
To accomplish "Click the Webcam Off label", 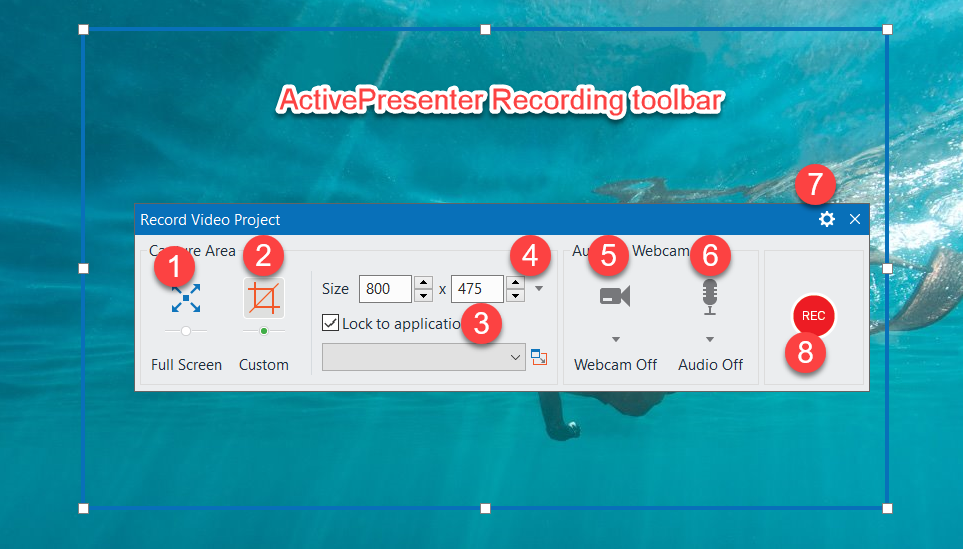I will [615, 365].
